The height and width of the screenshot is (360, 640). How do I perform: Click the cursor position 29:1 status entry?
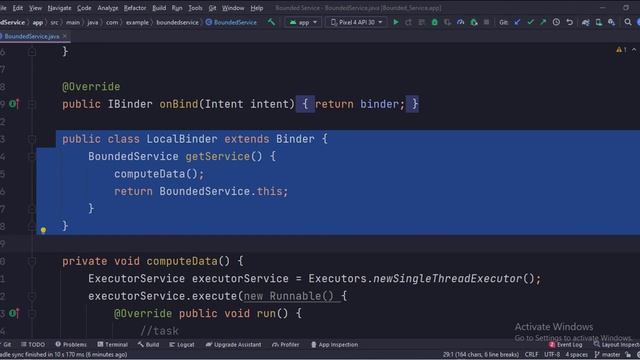480,354
